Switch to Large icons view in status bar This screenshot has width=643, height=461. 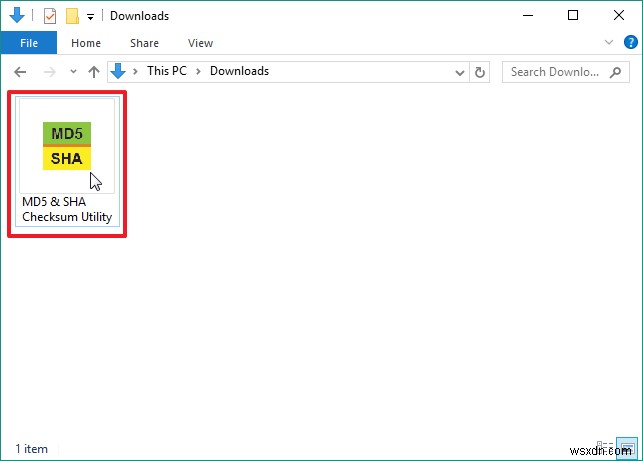pos(627,446)
